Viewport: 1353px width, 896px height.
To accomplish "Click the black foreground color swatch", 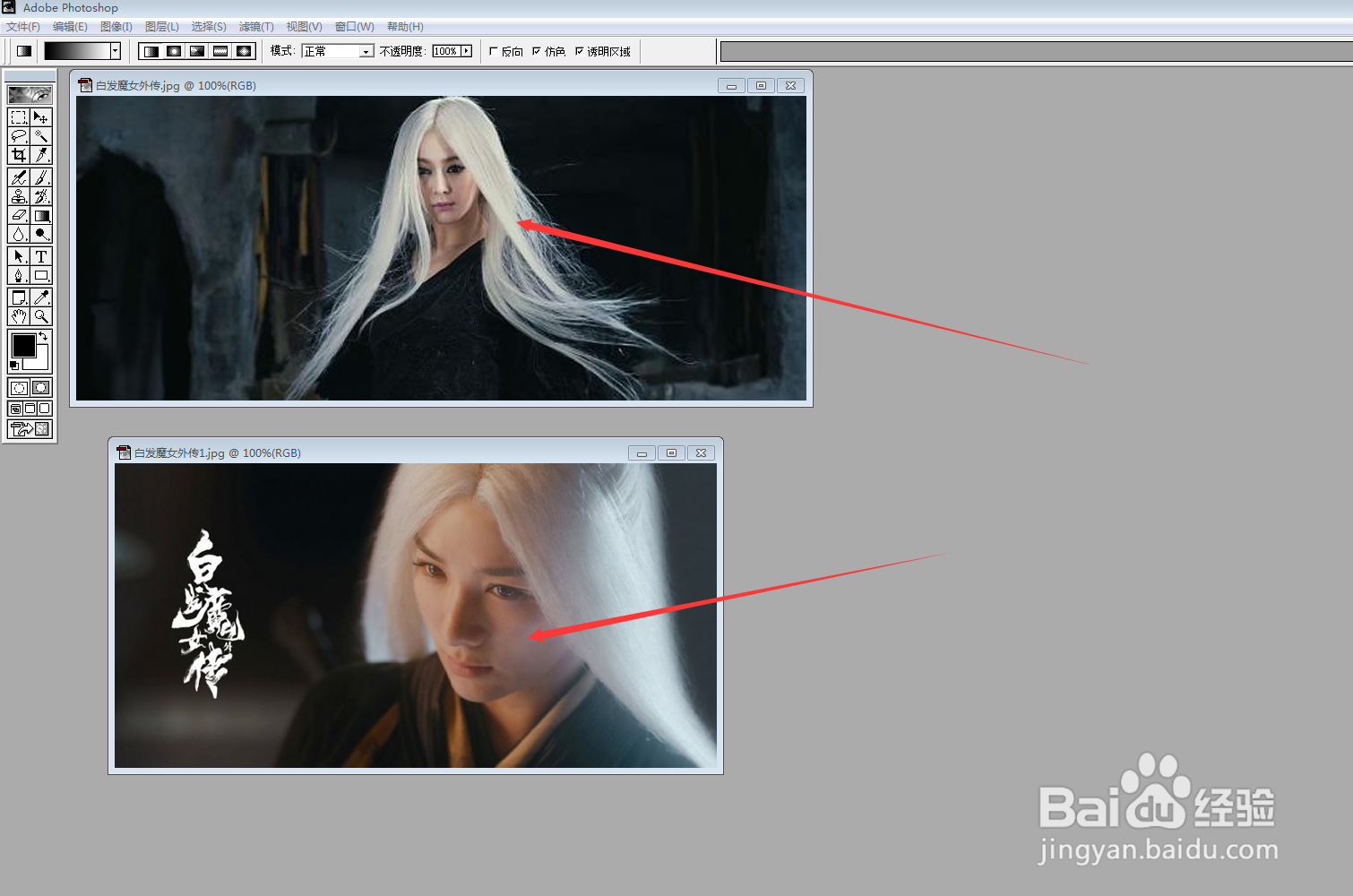I will (22, 345).
